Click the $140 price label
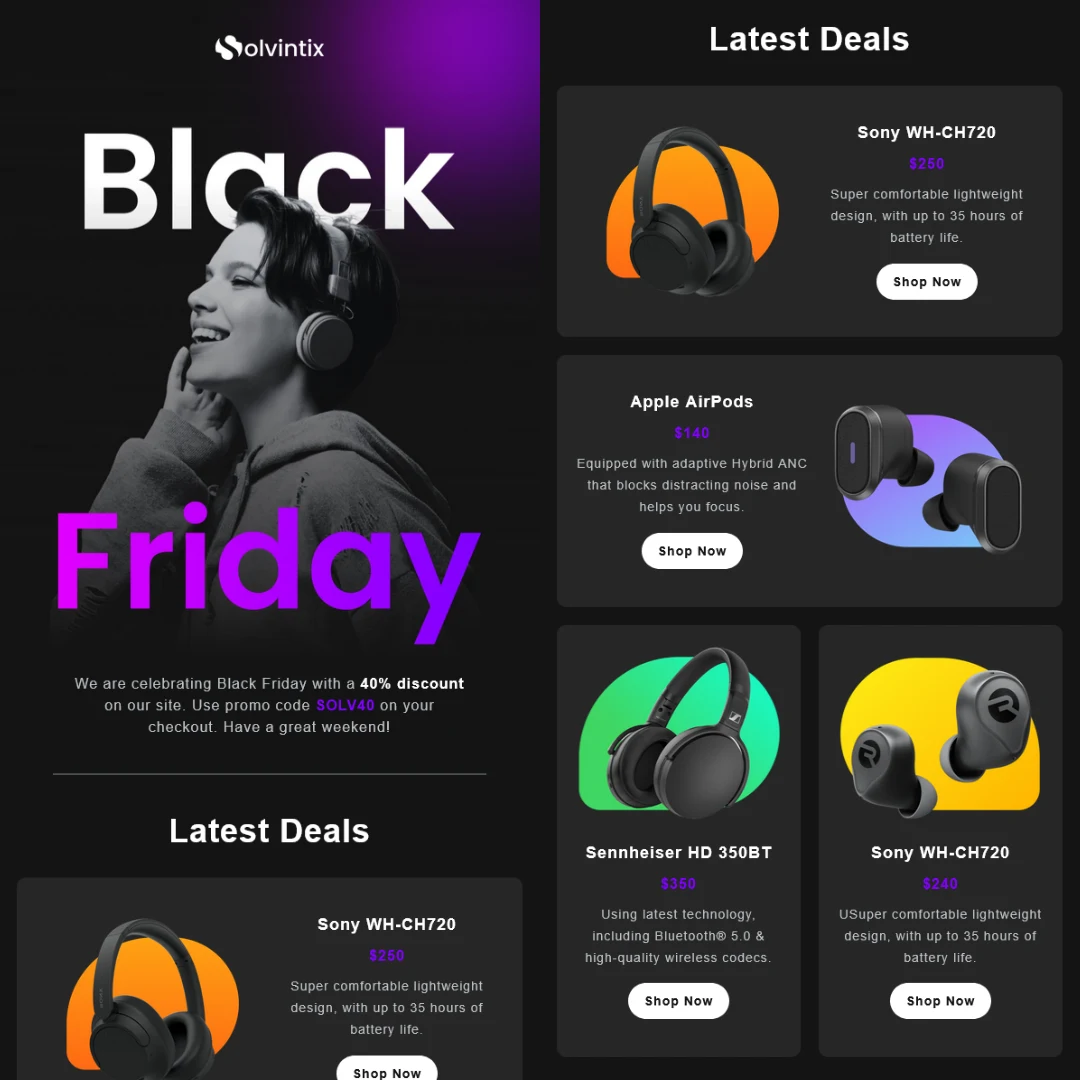This screenshot has width=1080, height=1080. pyautogui.click(x=692, y=433)
